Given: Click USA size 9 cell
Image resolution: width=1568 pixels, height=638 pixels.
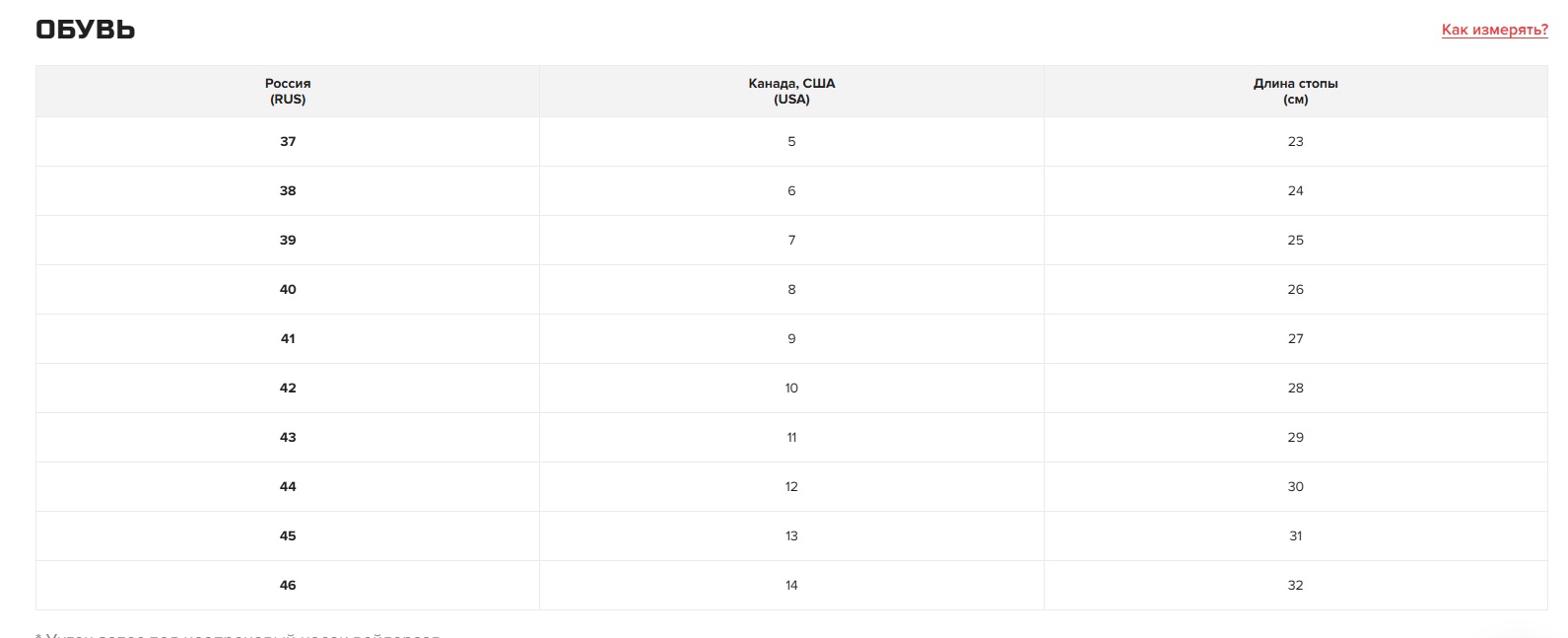Looking at the screenshot, I should click(x=791, y=339).
